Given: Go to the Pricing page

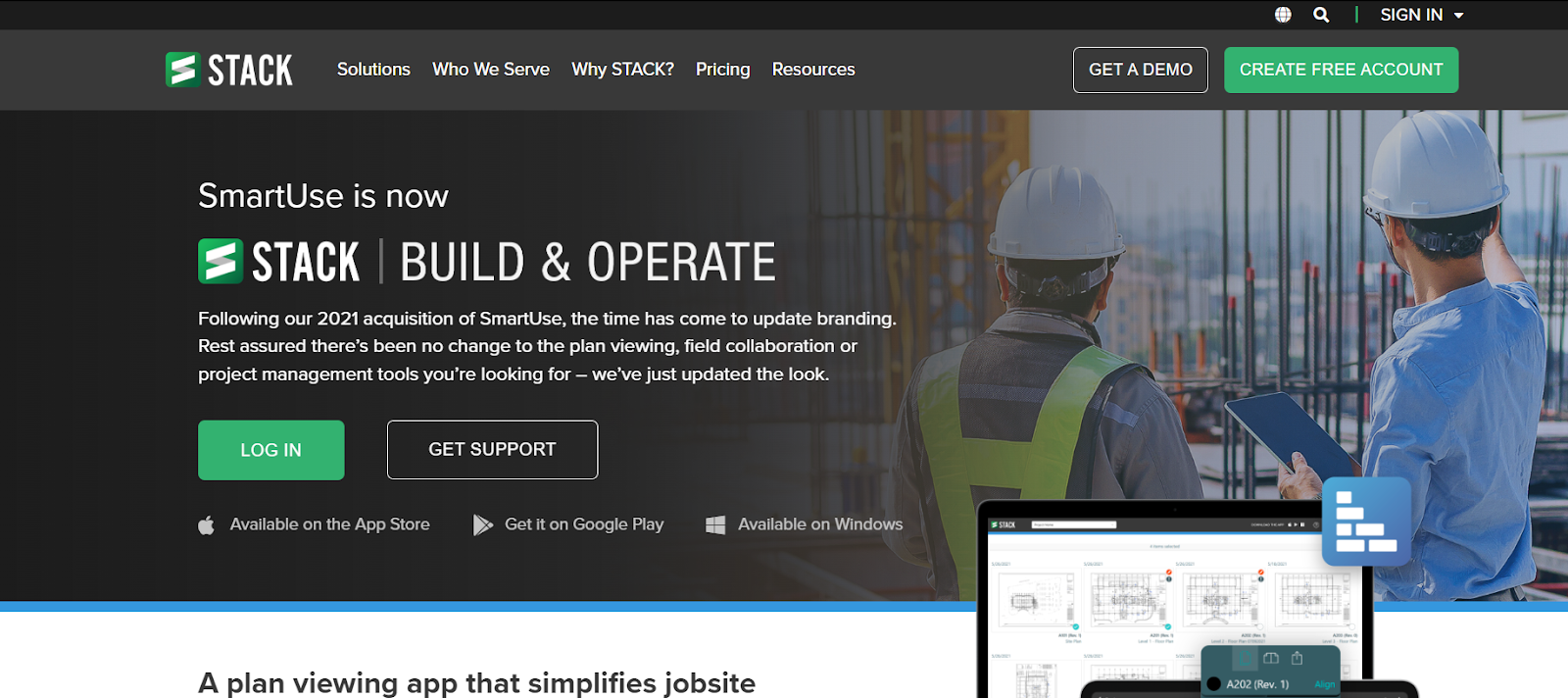Looking at the screenshot, I should 722,70.
